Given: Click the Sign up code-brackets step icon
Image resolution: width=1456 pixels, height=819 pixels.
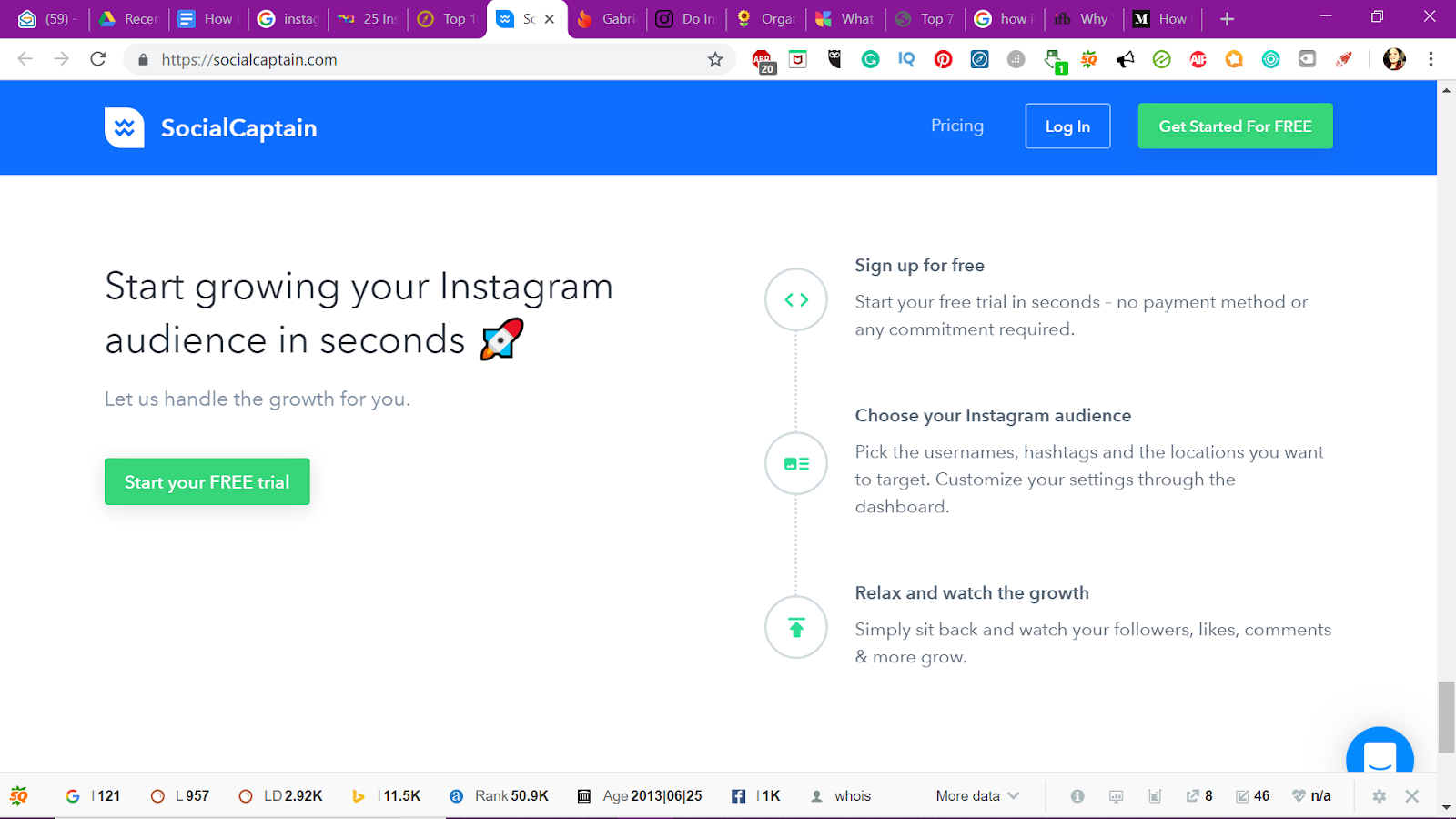Looking at the screenshot, I should pos(796,299).
